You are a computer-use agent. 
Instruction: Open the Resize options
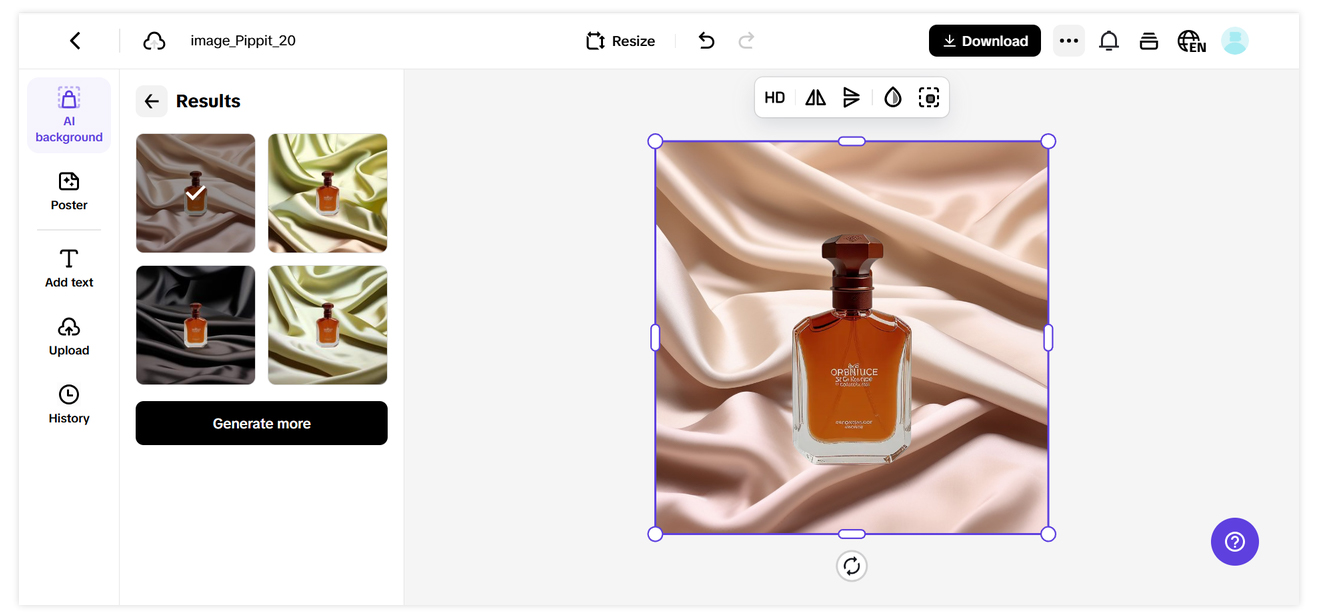tap(621, 41)
